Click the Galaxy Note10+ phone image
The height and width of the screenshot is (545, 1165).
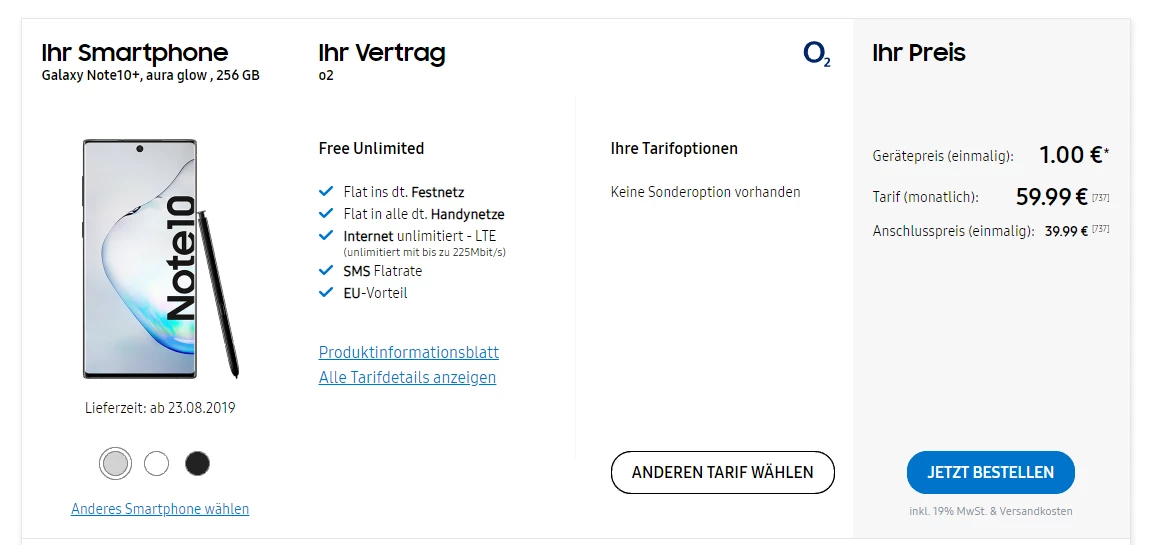click(160, 259)
